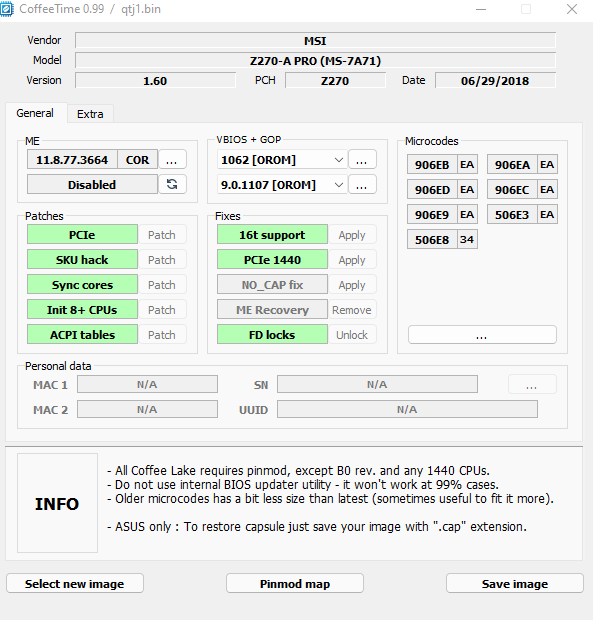Open the Pinmod map
This screenshot has width=593, height=620.
click(x=295, y=583)
